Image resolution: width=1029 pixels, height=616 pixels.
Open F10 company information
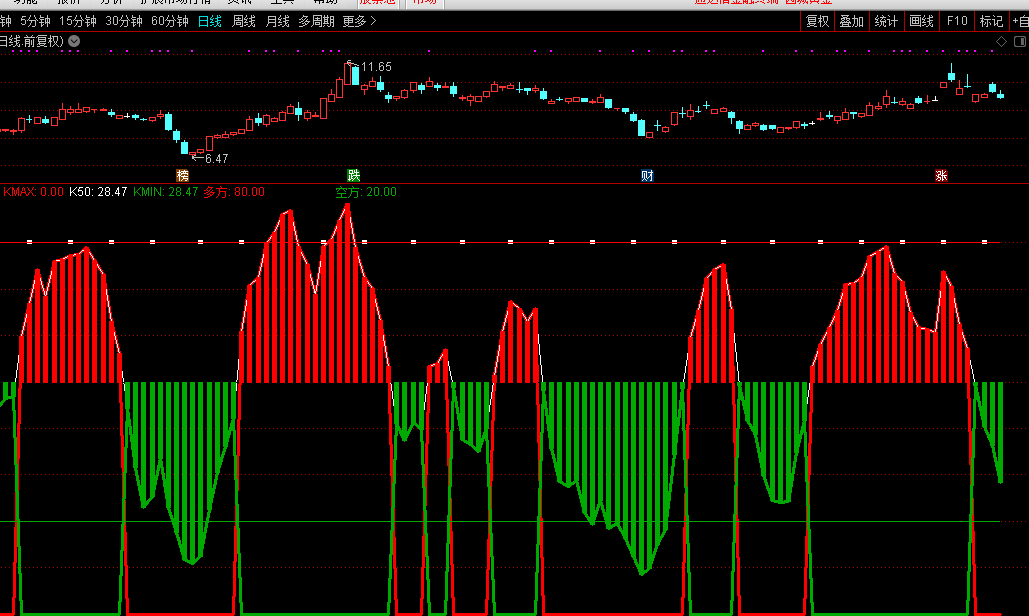point(957,21)
